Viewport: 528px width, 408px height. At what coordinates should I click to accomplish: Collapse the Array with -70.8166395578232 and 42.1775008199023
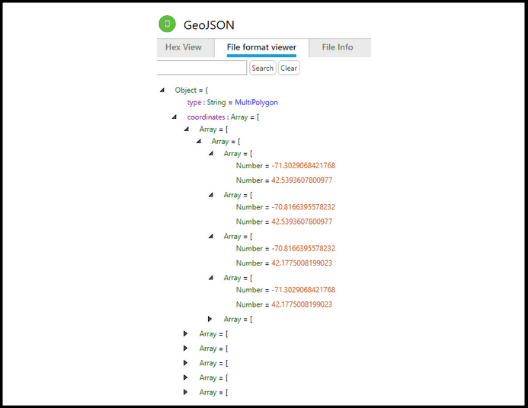coord(211,236)
